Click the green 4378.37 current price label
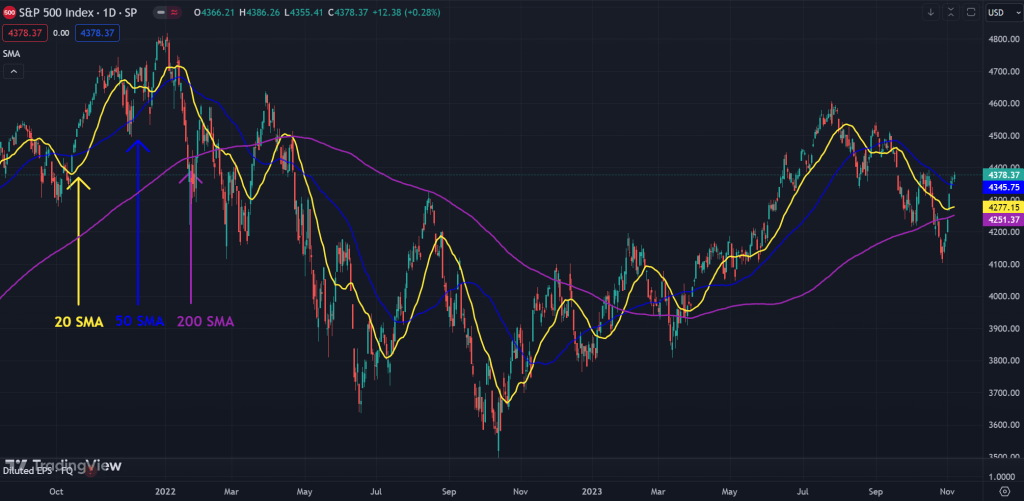 pyautogui.click(x=1003, y=175)
